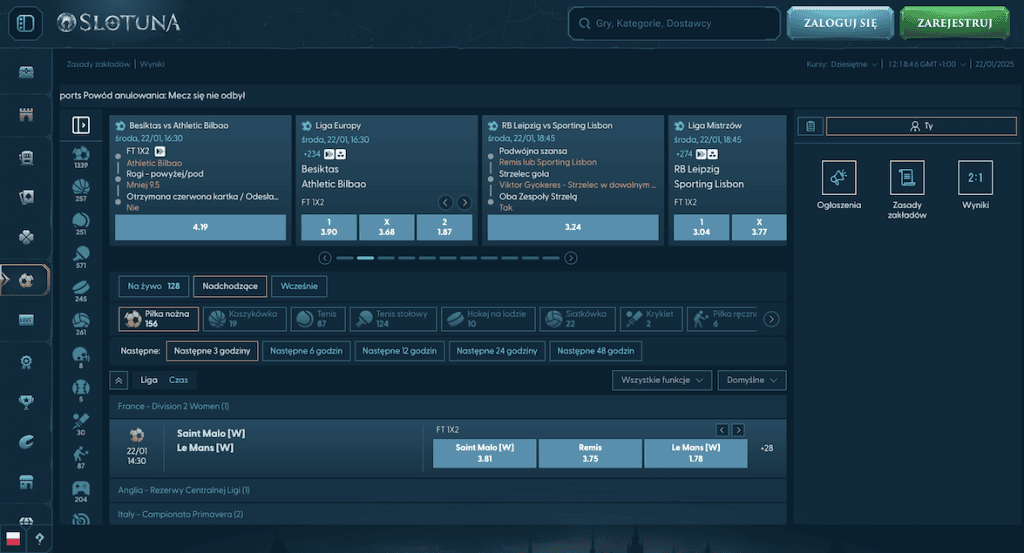Open Zasady zakładów link in top bar
Viewport: 1024px width, 553px height.
point(98,64)
